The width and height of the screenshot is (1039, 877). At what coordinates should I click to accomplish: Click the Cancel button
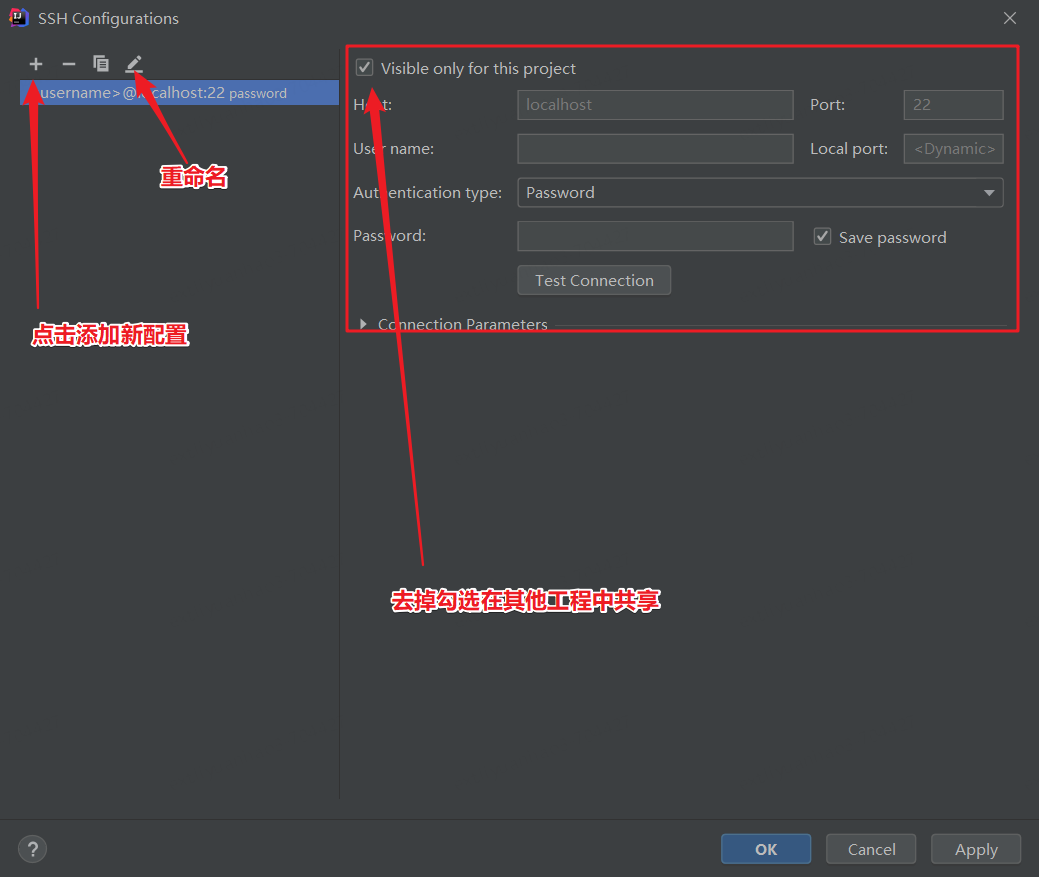point(871,849)
